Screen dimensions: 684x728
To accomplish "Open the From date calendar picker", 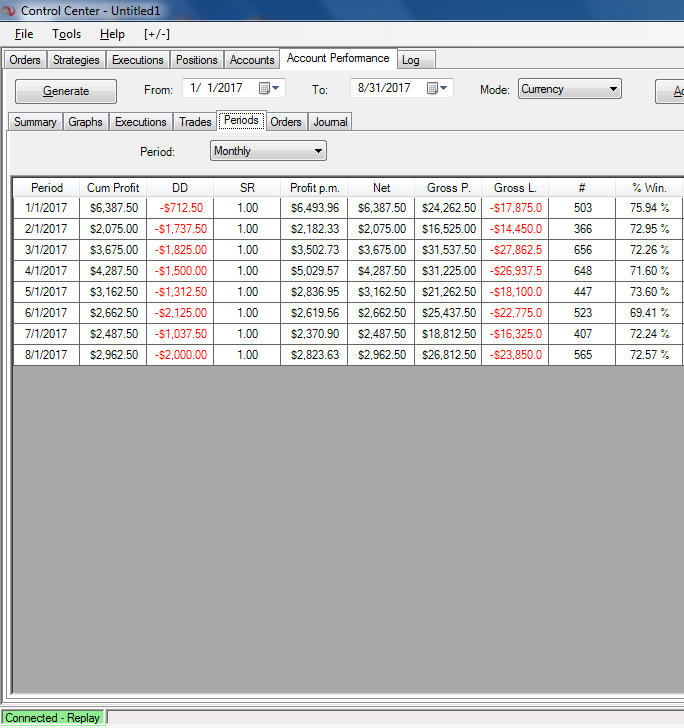I will (x=269, y=88).
